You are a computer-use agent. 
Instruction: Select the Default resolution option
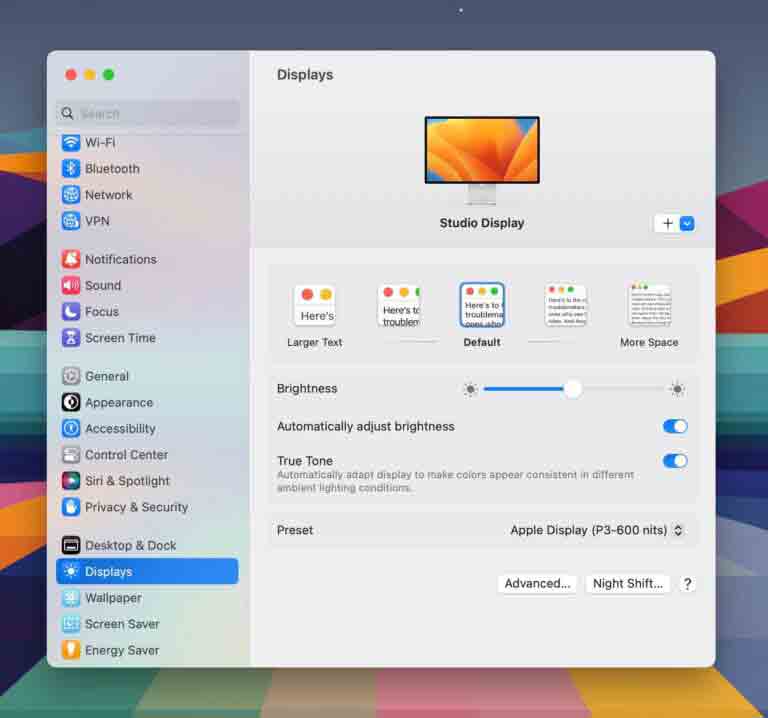pos(482,315)
